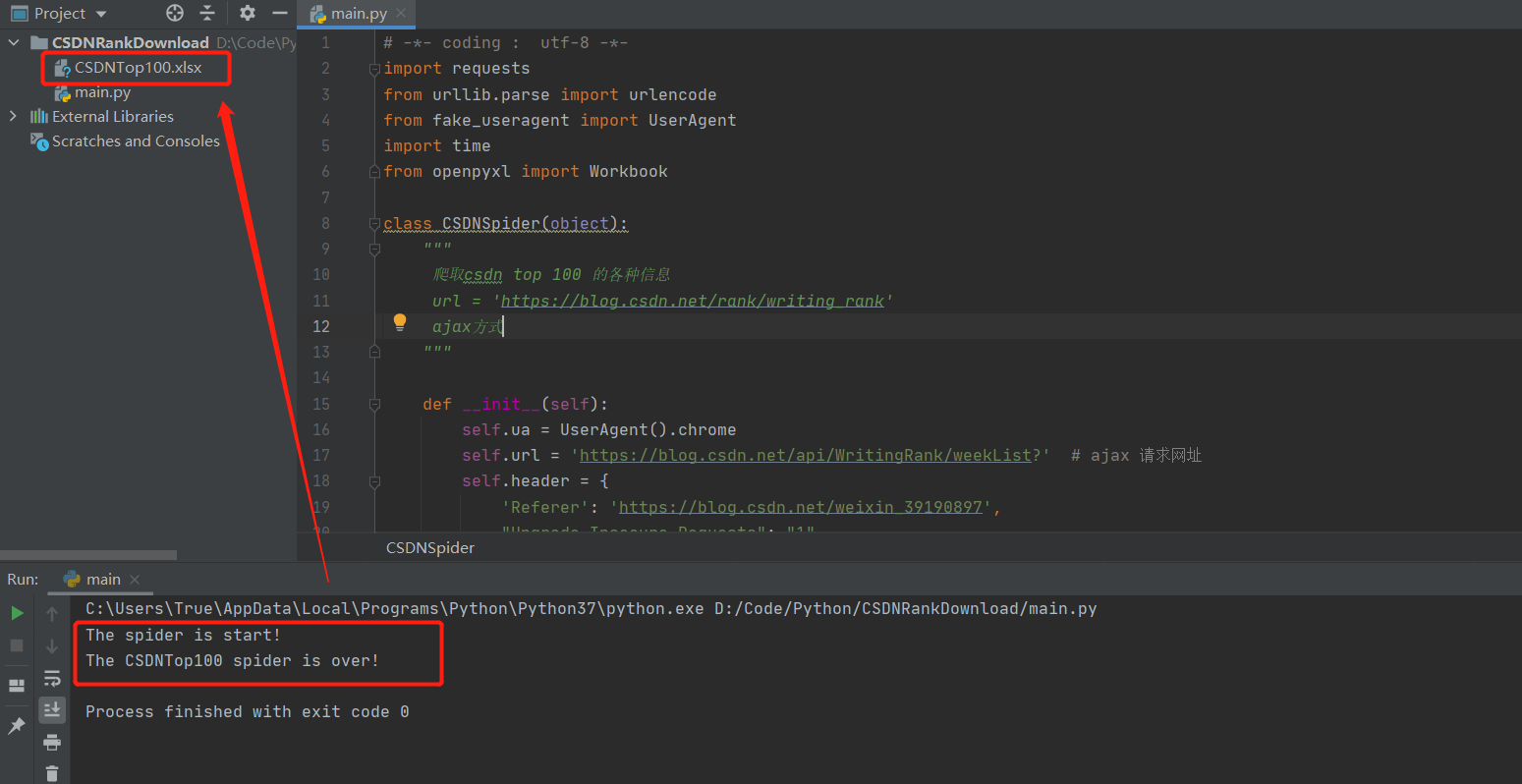1522x784 pixels.
Task: Collapse the CSDNRankDownload project node
Action: (x=14, y=42)
